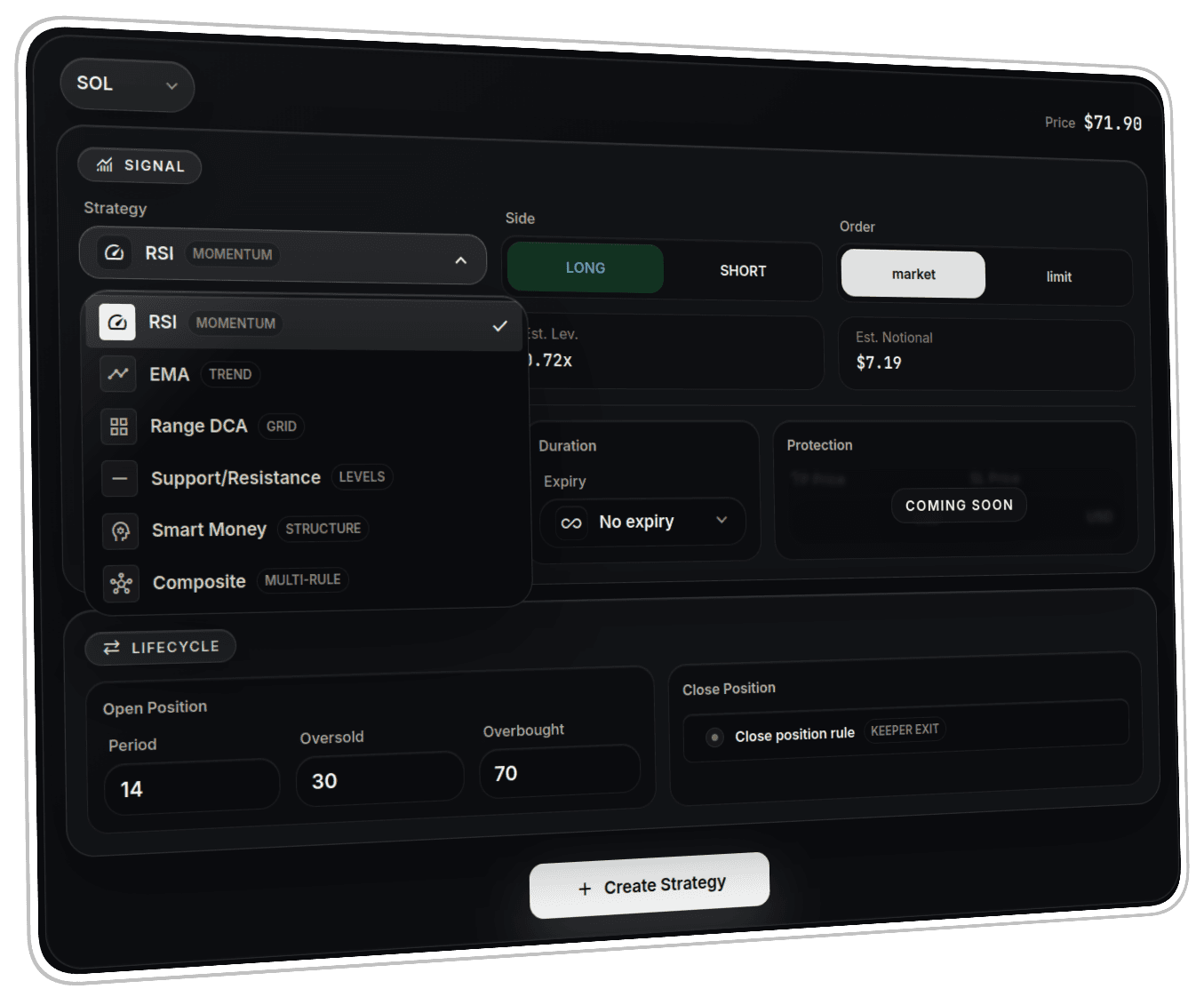
Task: Click the SIGNAL chart icon
Action: [x=105, y=164]
